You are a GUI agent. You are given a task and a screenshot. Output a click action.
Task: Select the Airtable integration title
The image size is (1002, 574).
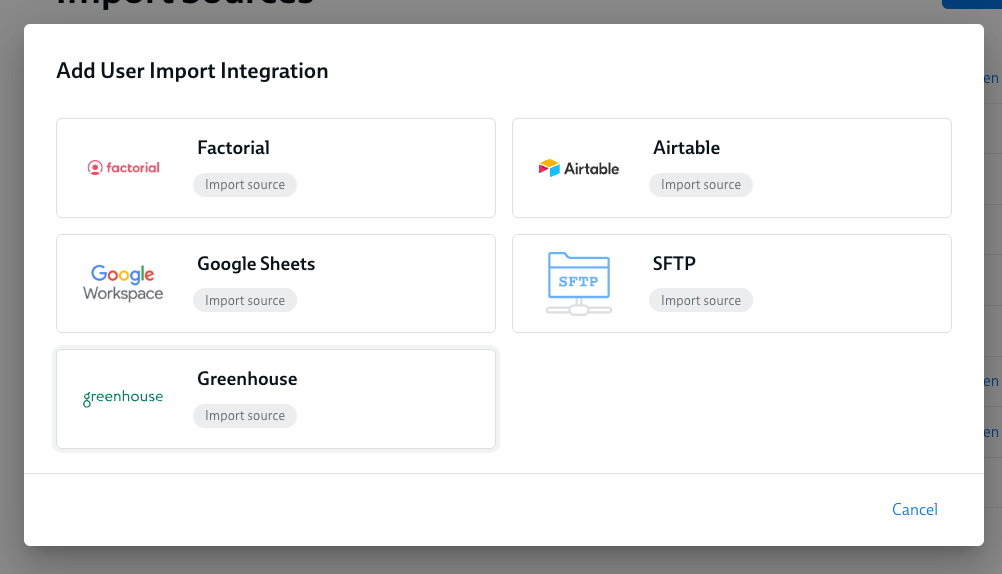(x=686, y=148)
